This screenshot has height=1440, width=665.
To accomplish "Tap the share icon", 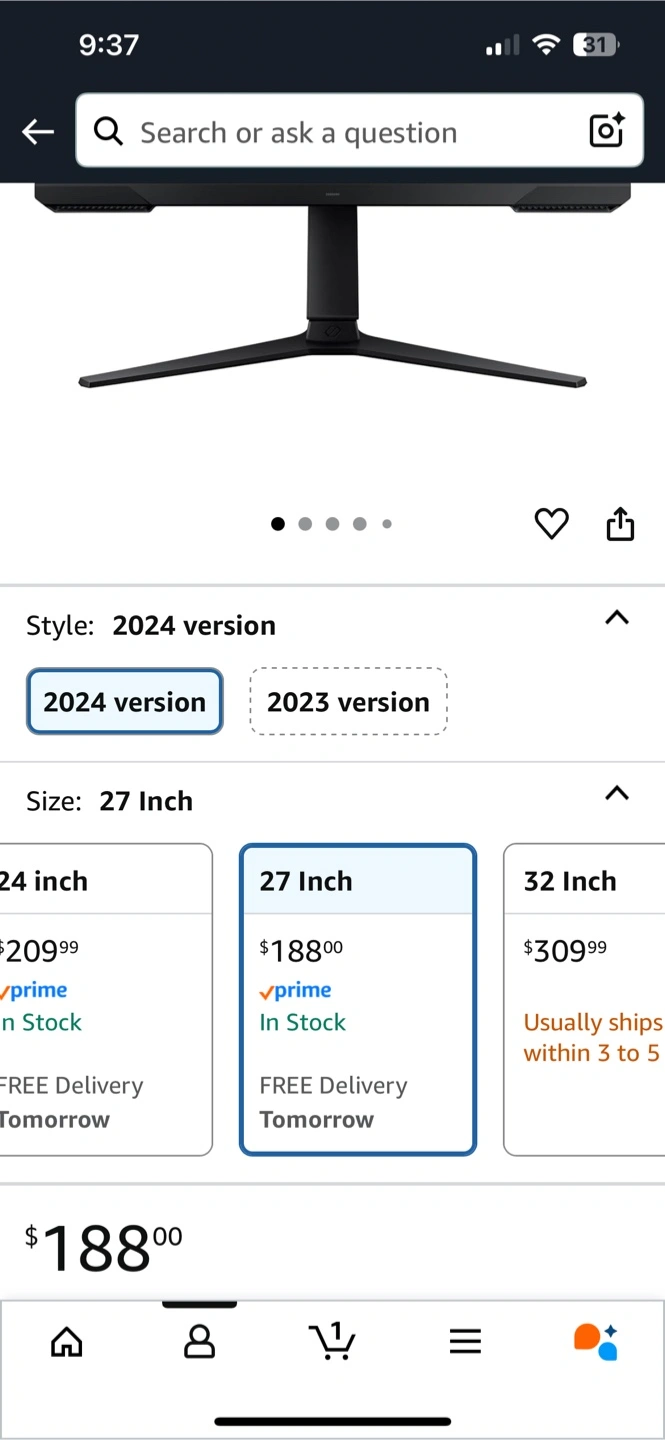I will [620, 523].
